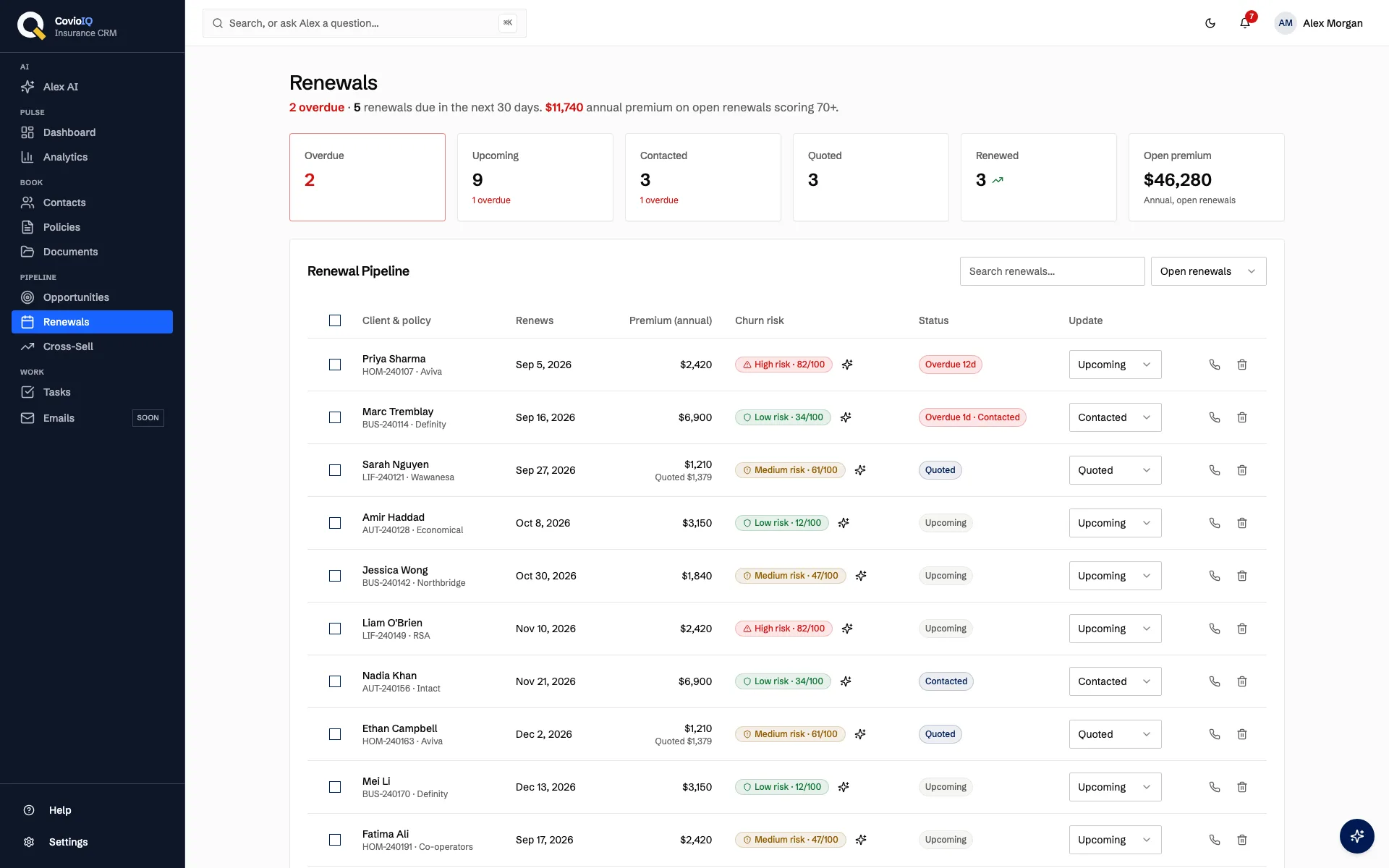1389x868 pixels.
Task: Call Nadia Khan using phone icon
Action: click(x=1215, y=681)
